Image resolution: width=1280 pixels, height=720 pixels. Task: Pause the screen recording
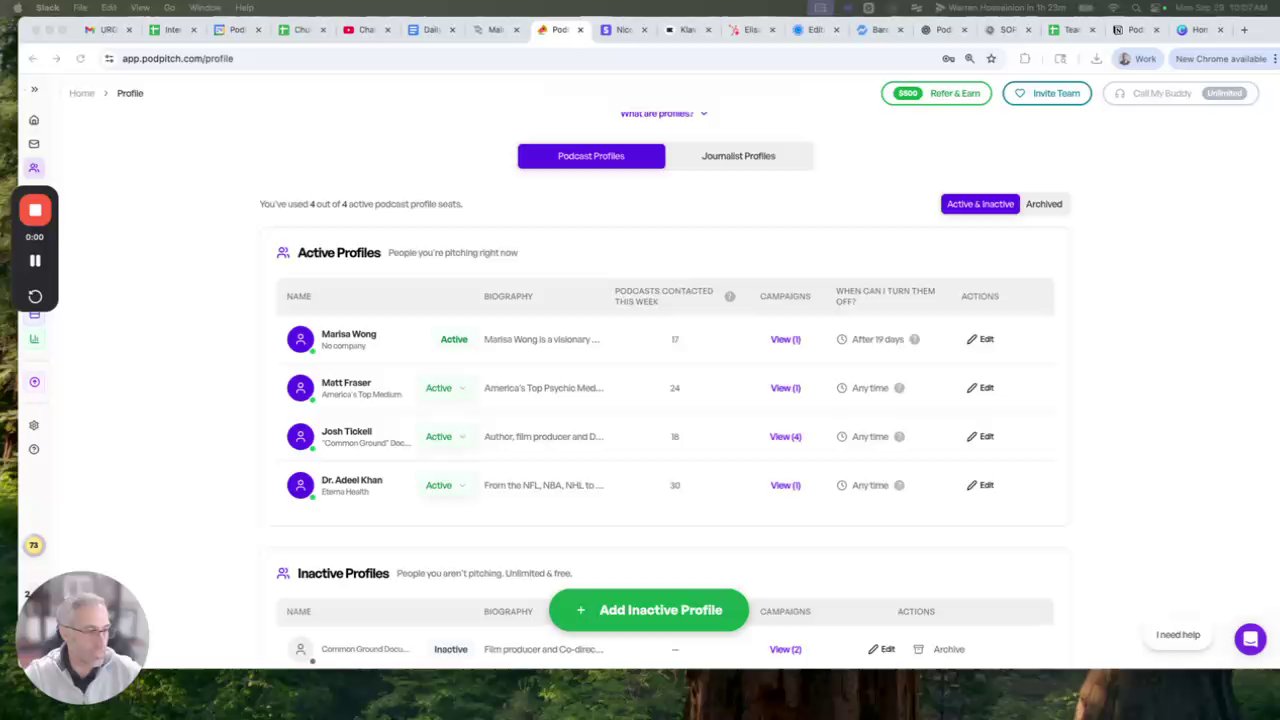point(35,261)
